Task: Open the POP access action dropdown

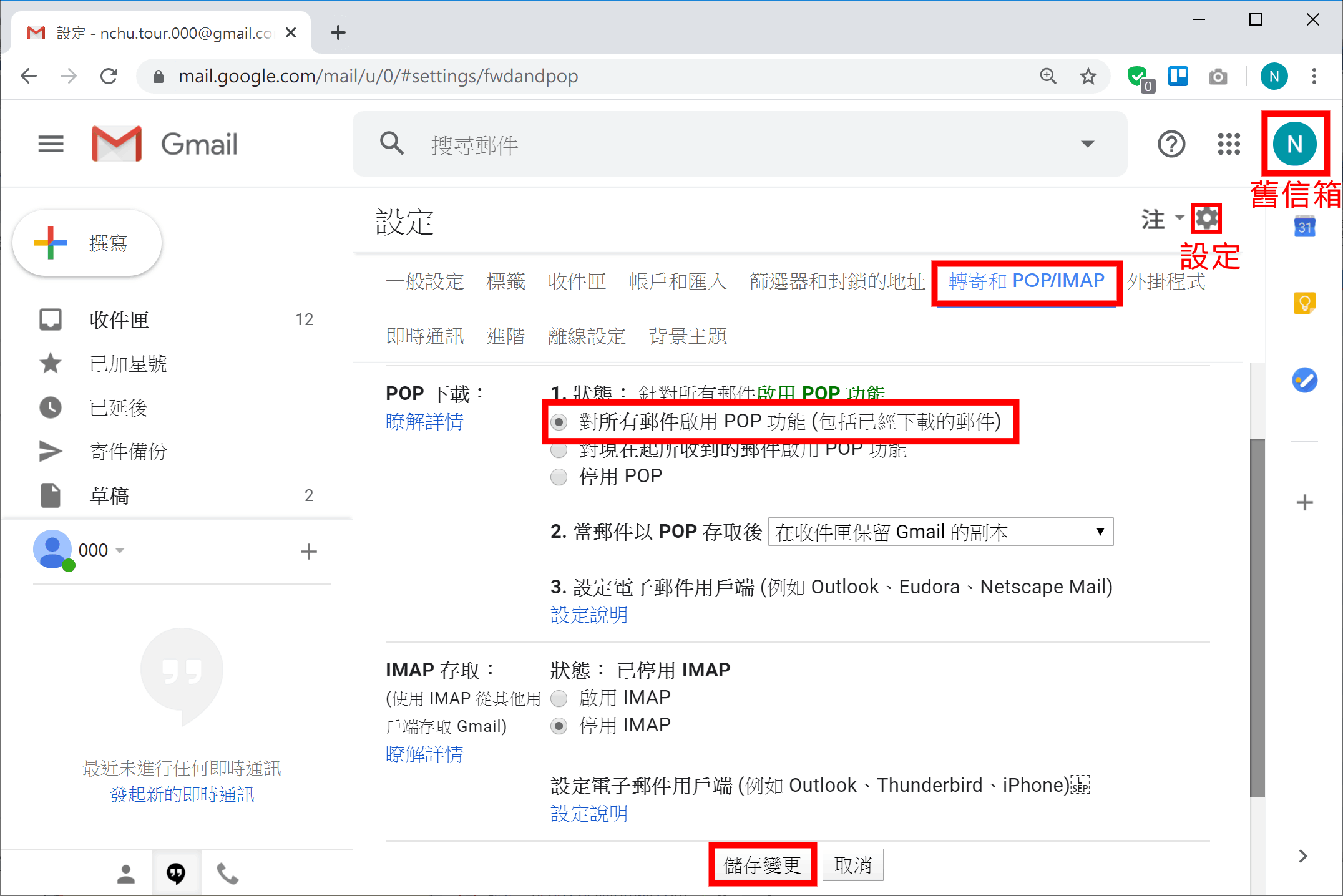Action: pyautogui.click(x=940, y=532)
